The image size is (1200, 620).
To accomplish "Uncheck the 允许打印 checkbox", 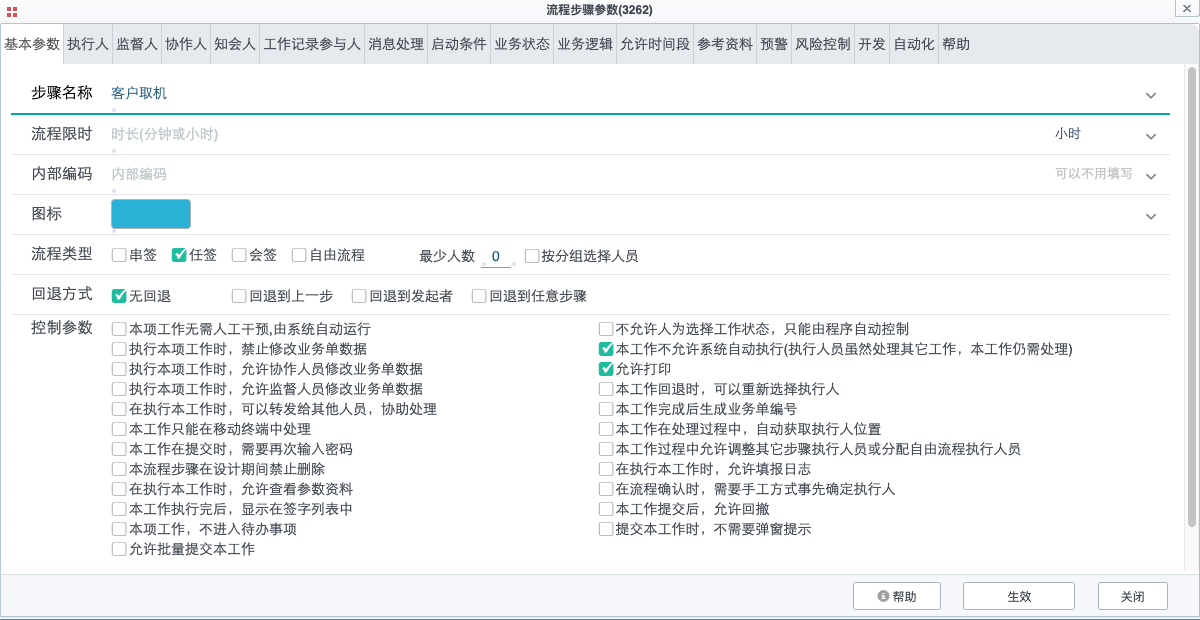I will click(x=606, y=369).
